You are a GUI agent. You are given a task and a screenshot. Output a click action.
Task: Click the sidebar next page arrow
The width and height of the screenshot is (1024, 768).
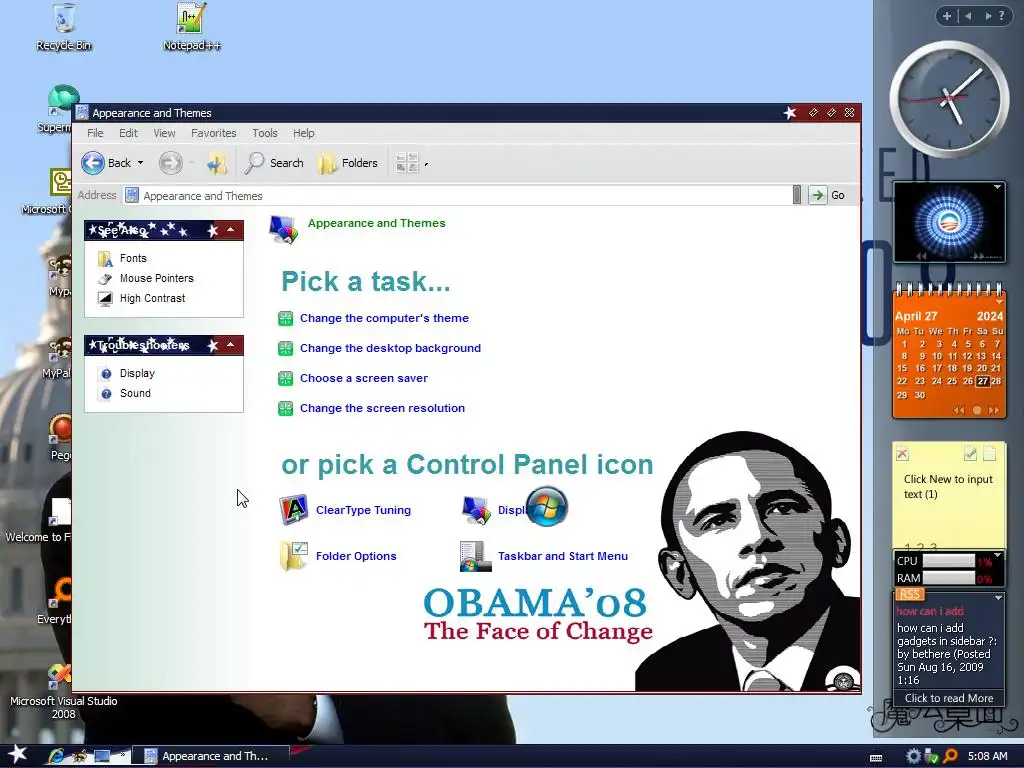click(x=988, y=16)
